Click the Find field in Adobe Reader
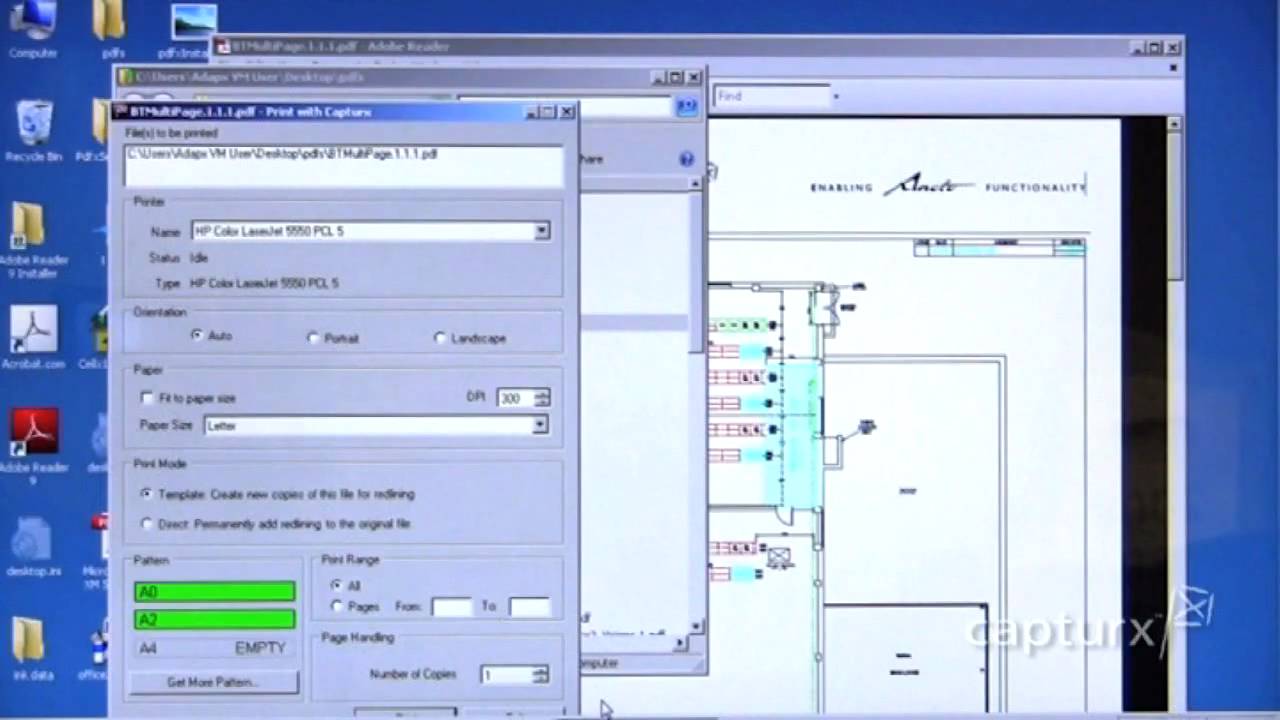Screen dimensions: 1280x720 772,96
